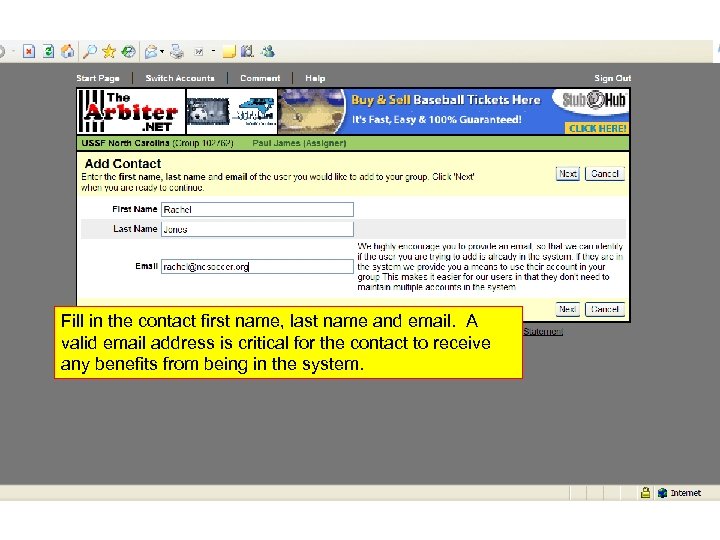
Task: Click the Edit with Word icon
Action: pyautogui.click(x=199, y=51)
